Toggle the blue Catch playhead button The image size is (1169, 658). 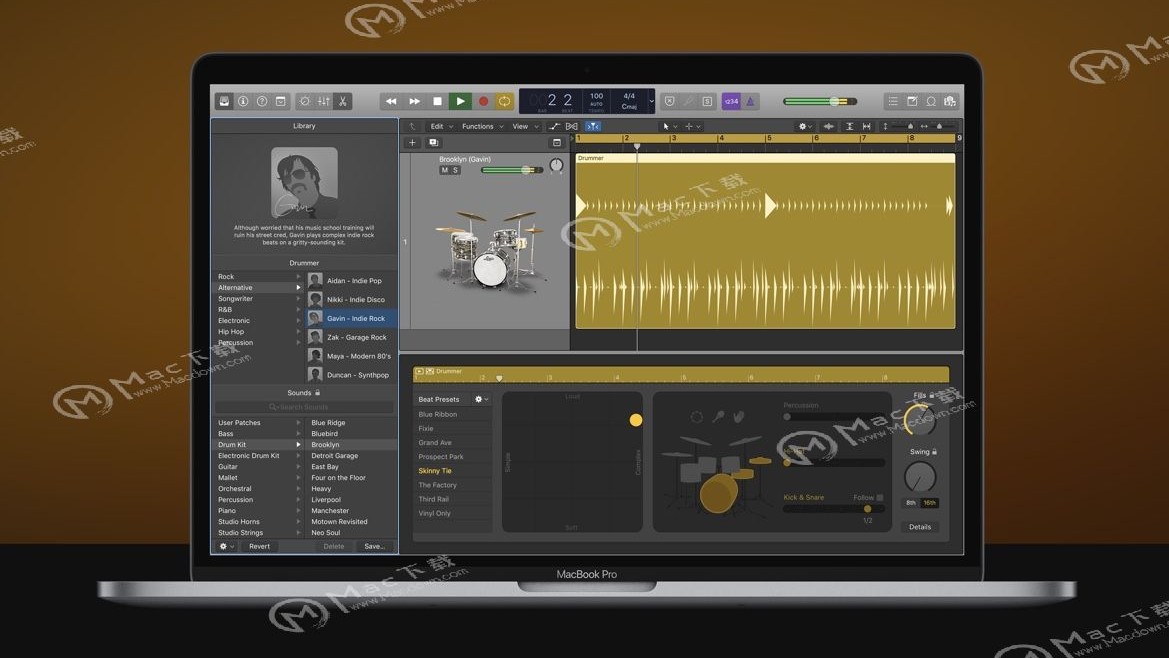[x=593, y=127]
